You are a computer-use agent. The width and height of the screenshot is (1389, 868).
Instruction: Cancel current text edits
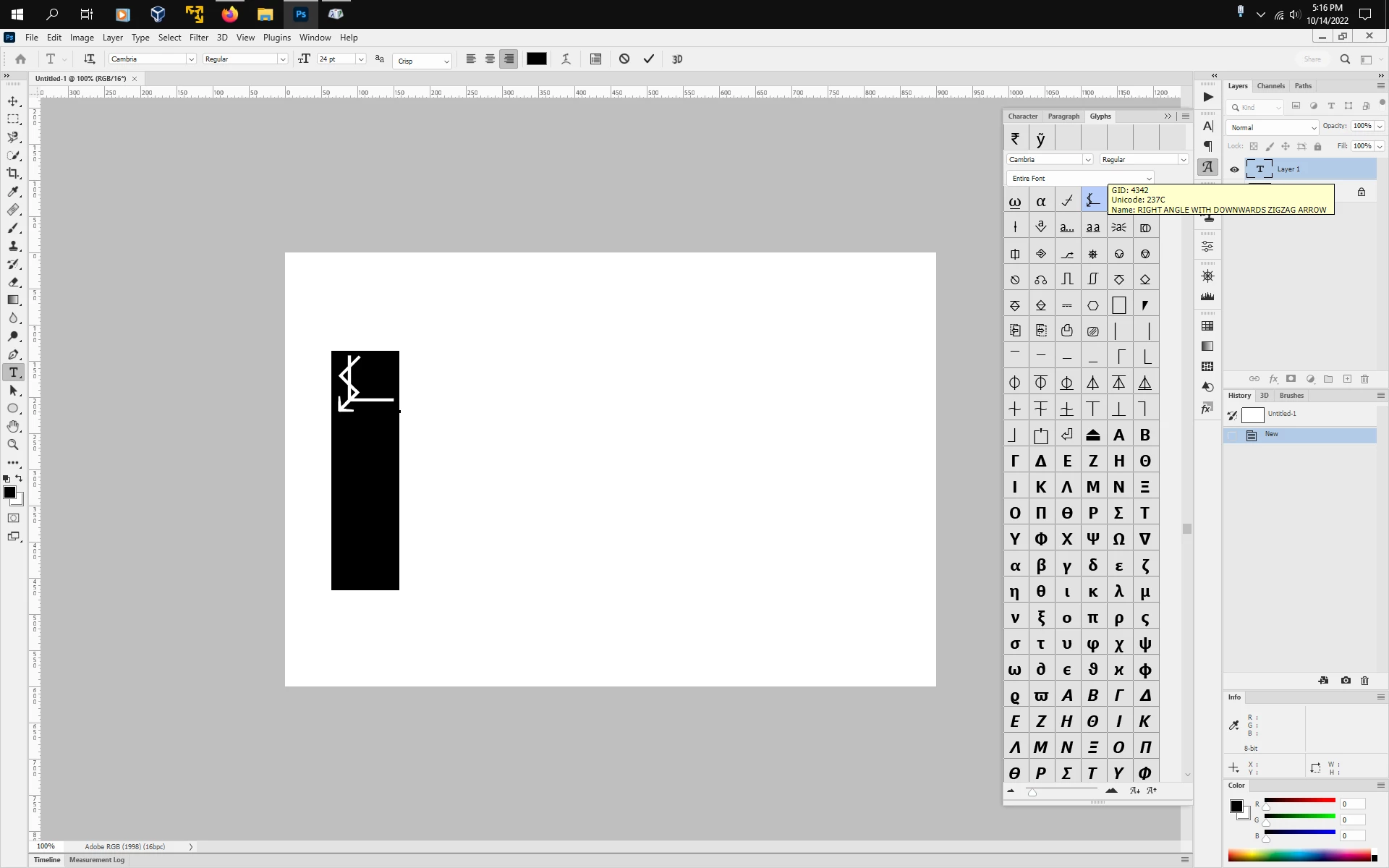(x=624, y=59)
